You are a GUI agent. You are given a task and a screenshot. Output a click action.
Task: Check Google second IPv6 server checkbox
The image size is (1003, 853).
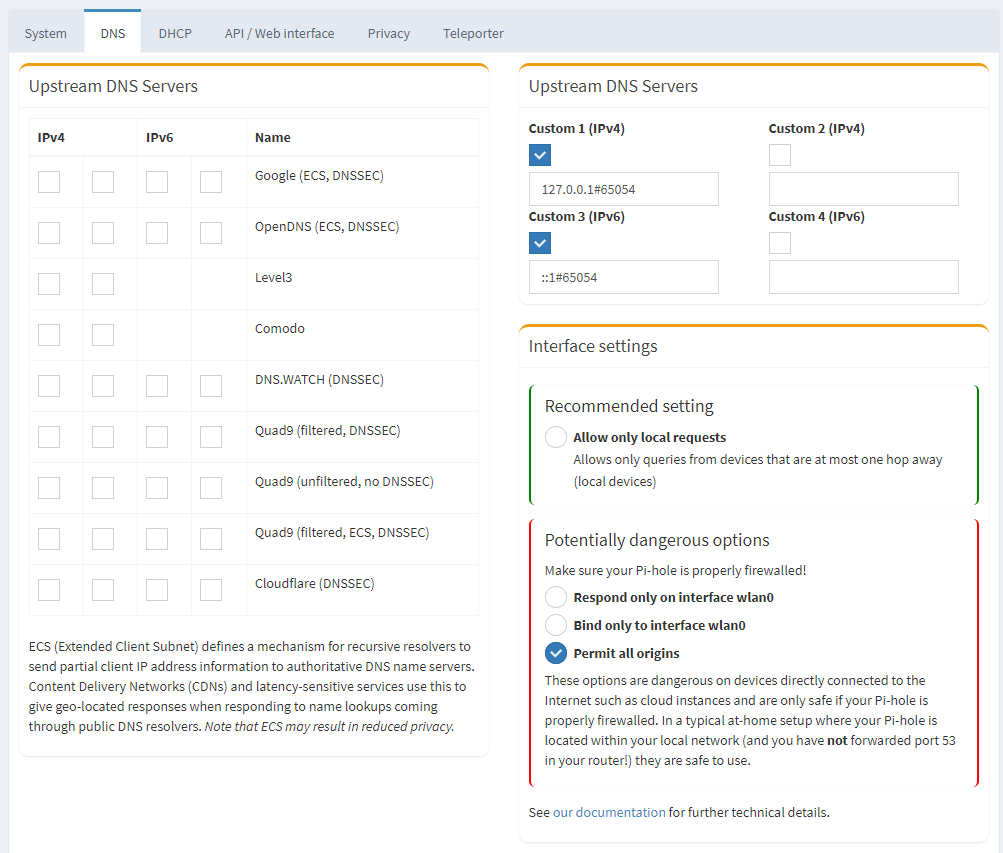coord(211,182)
